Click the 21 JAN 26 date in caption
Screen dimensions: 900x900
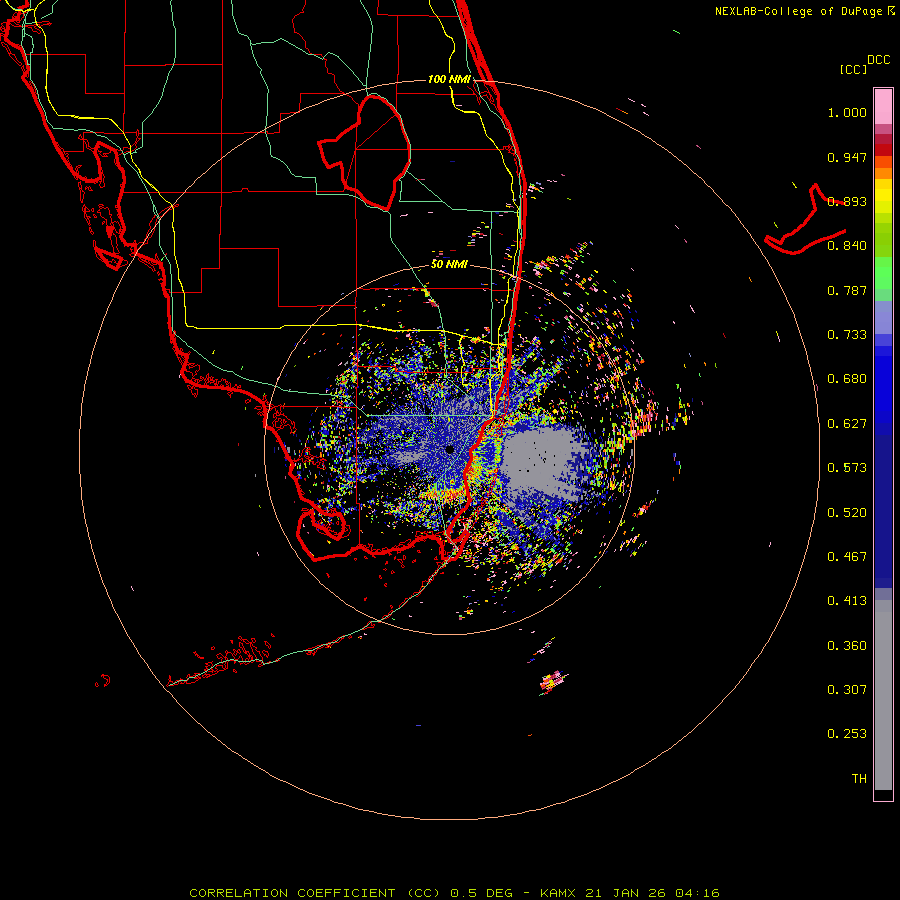627,893
